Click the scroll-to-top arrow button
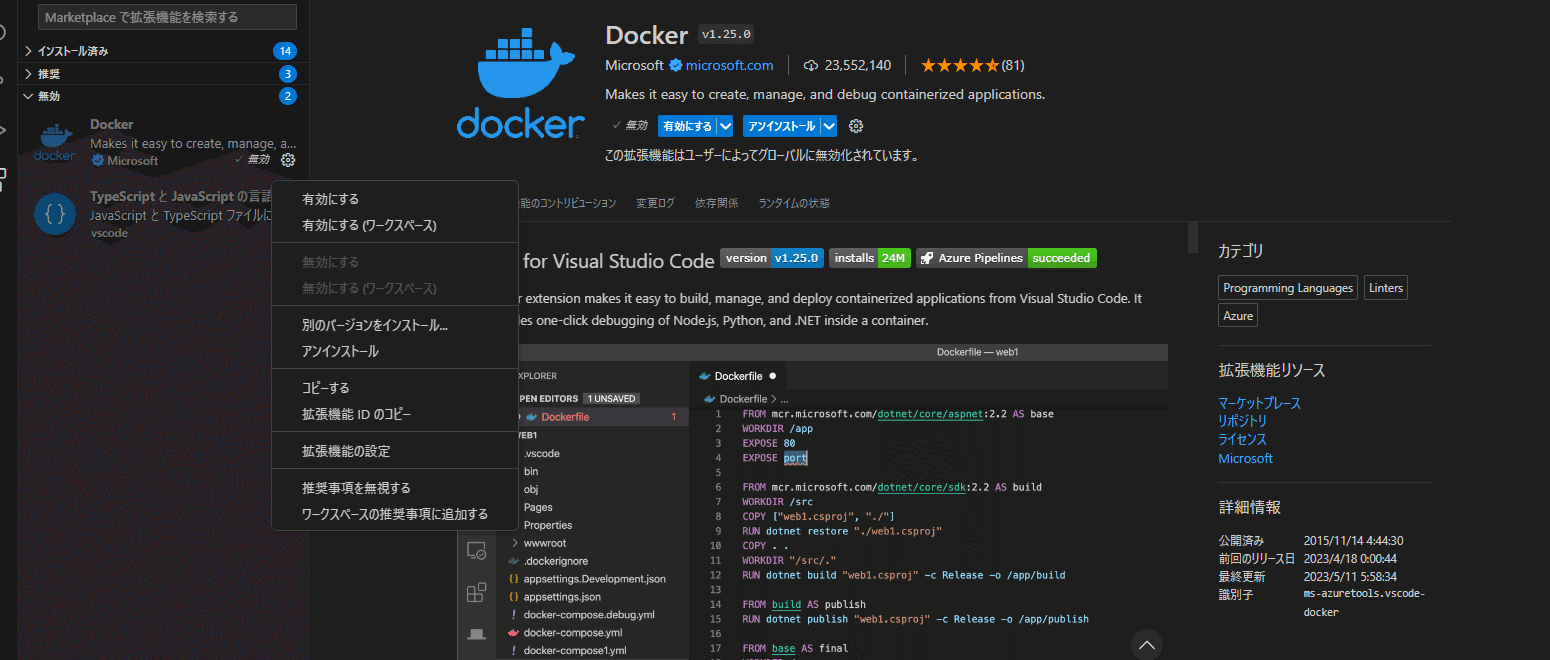Screen dimensions: 1550x660 point(1146,644)
